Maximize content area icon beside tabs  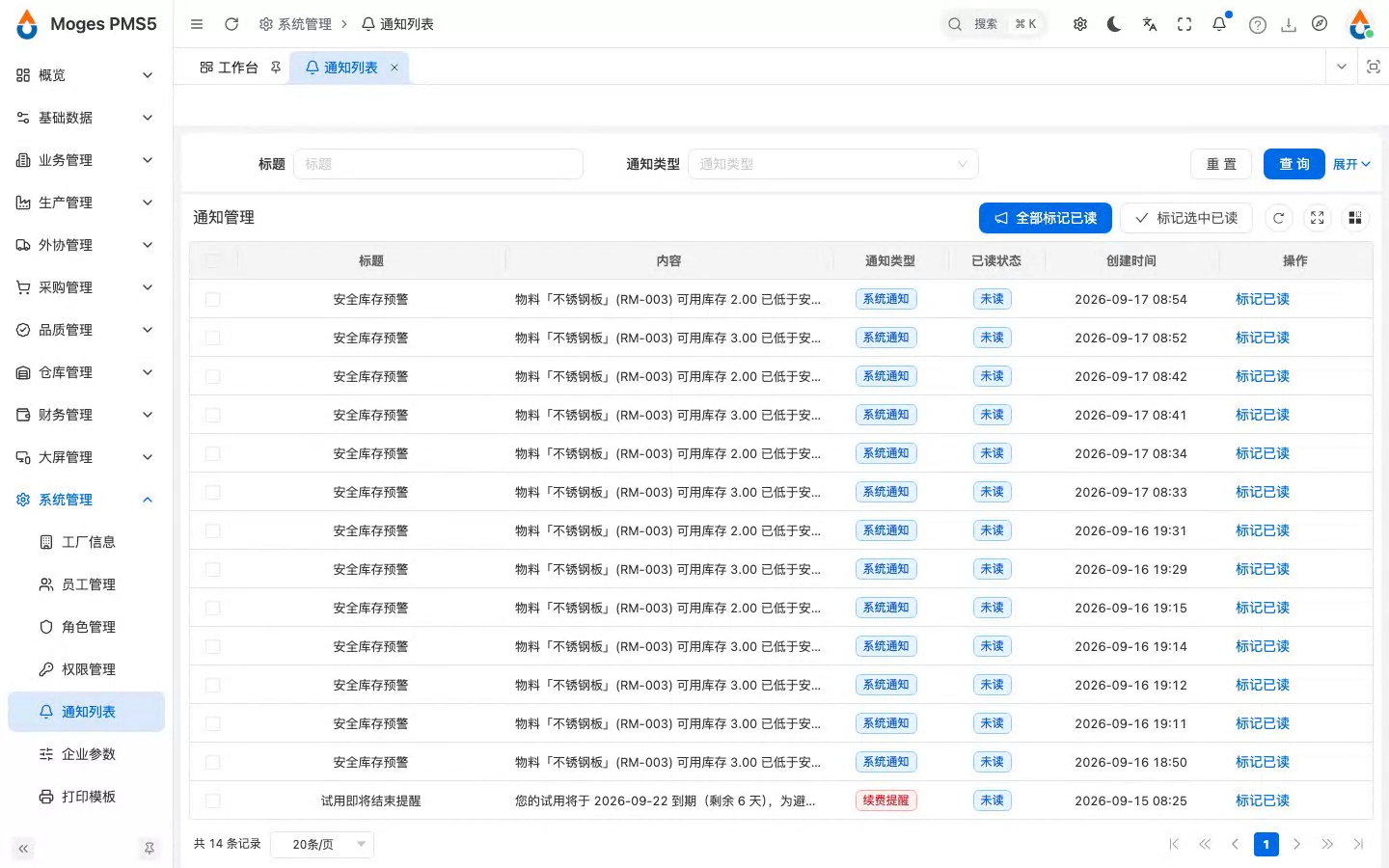[x=1374, y=67]
